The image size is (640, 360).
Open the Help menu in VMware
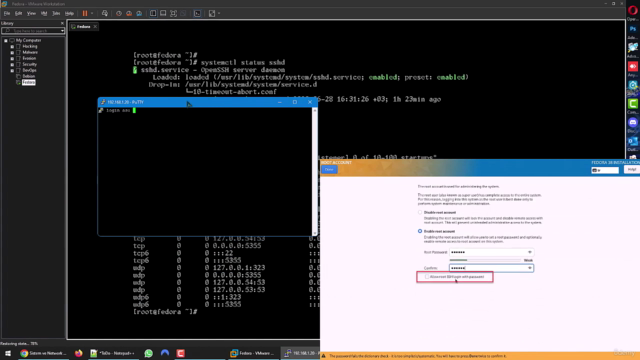pos(69,13)
